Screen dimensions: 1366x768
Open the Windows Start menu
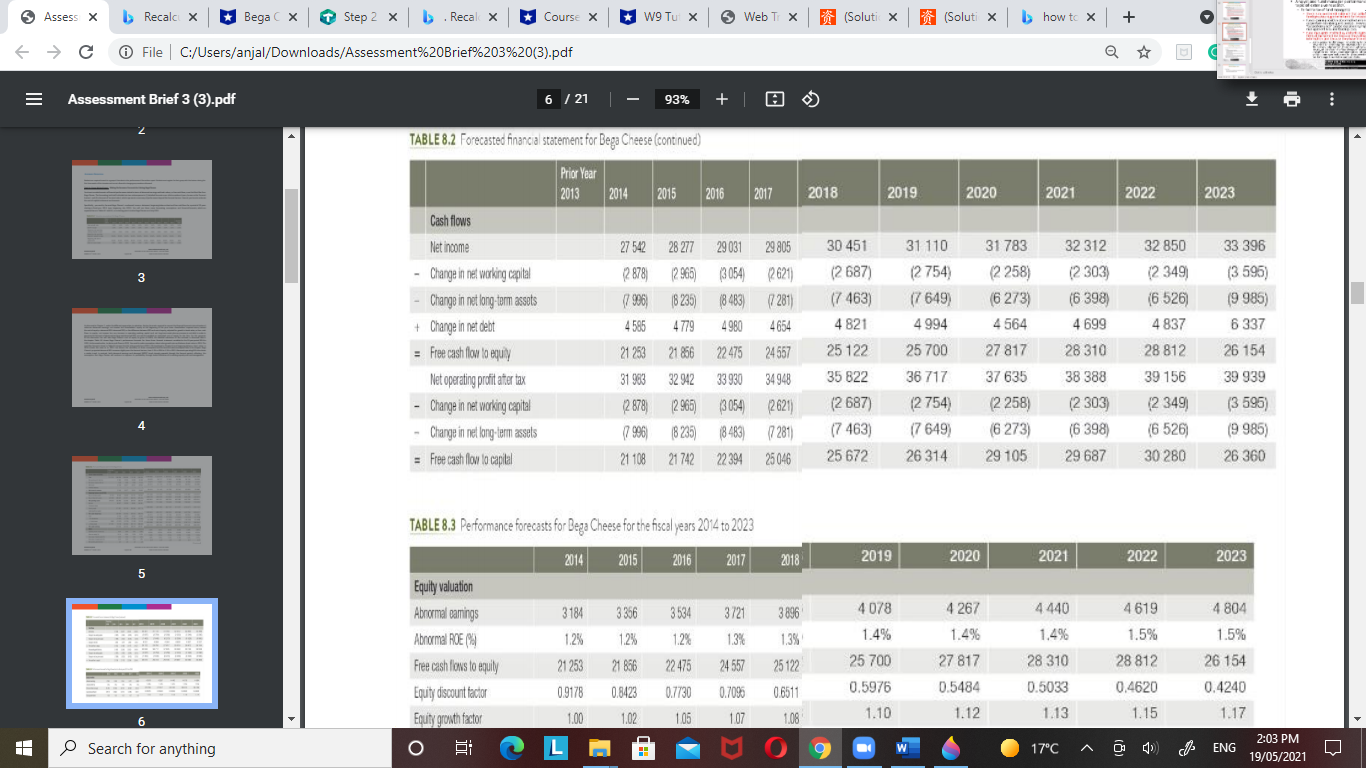(x=24, y=748)
